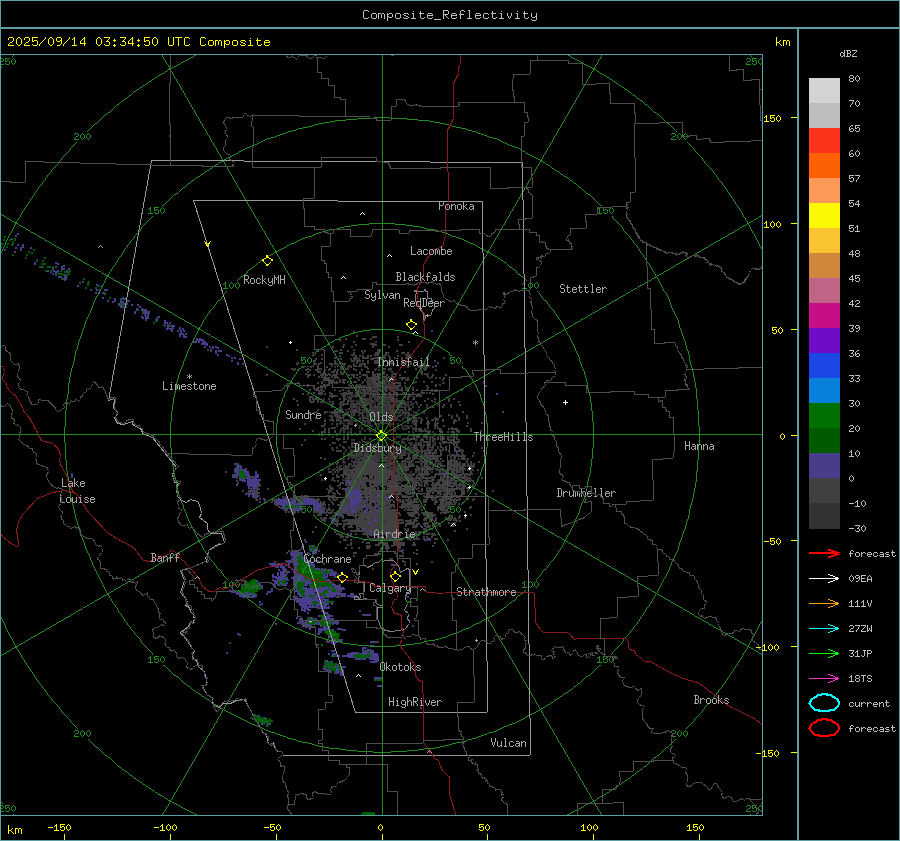Click the Airdrie city label

394,534
